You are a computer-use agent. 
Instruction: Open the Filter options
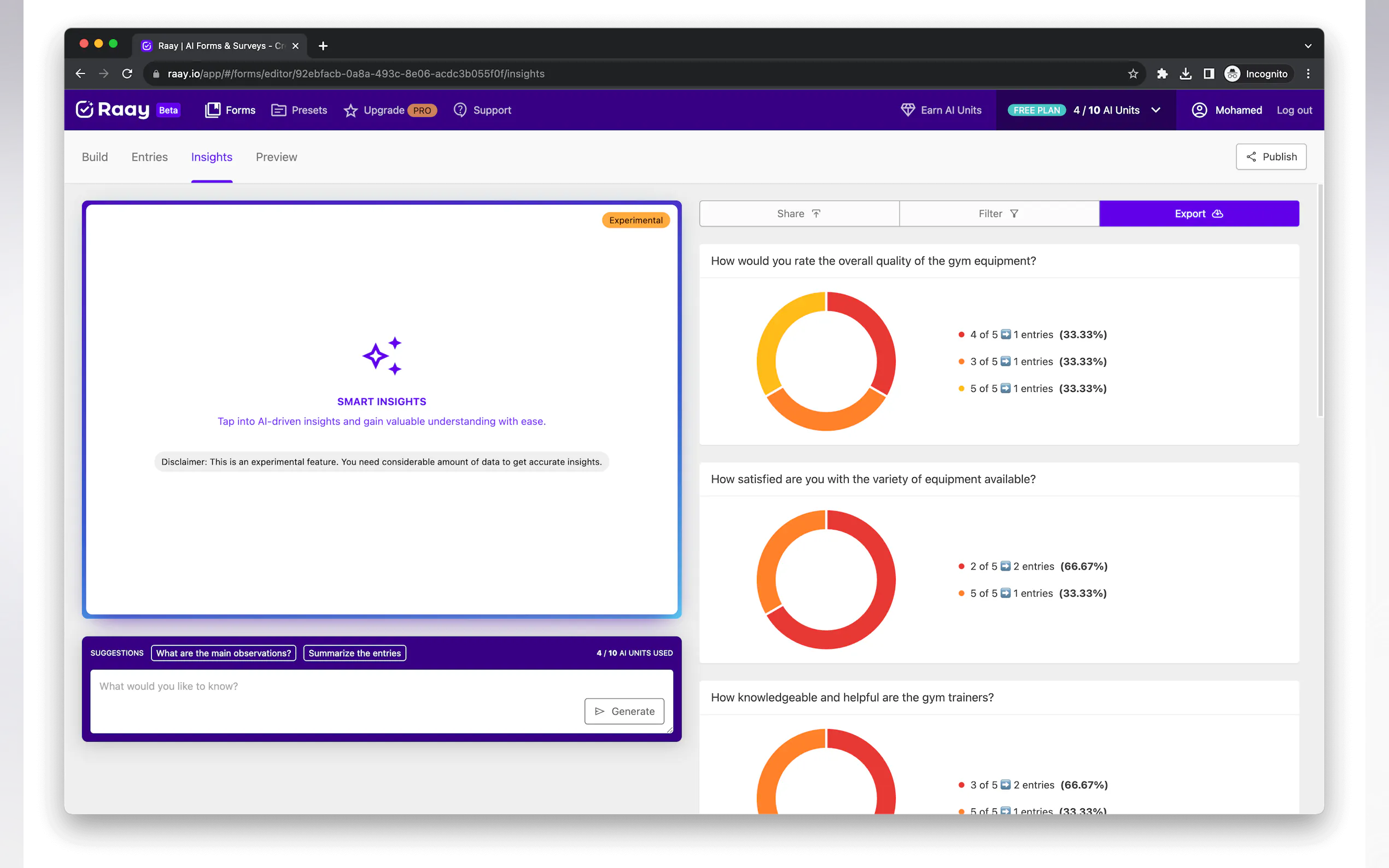tap(999, 214)
